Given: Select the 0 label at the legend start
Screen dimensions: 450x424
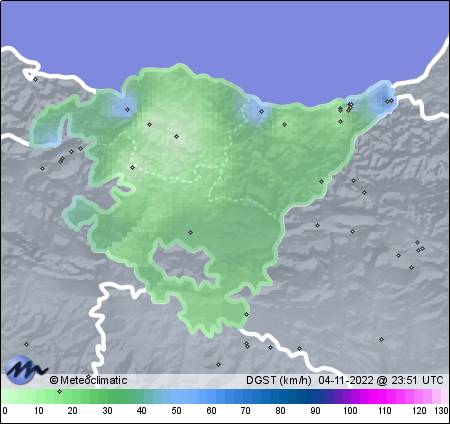Looking at the screenshot, I should pyautogui.click(x=5, y=411).
